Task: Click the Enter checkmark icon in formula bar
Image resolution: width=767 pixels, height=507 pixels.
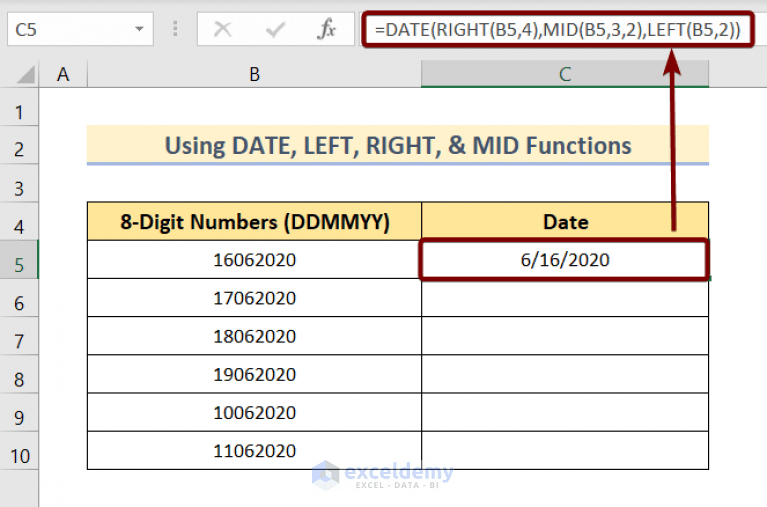Action: coord(275,30)
